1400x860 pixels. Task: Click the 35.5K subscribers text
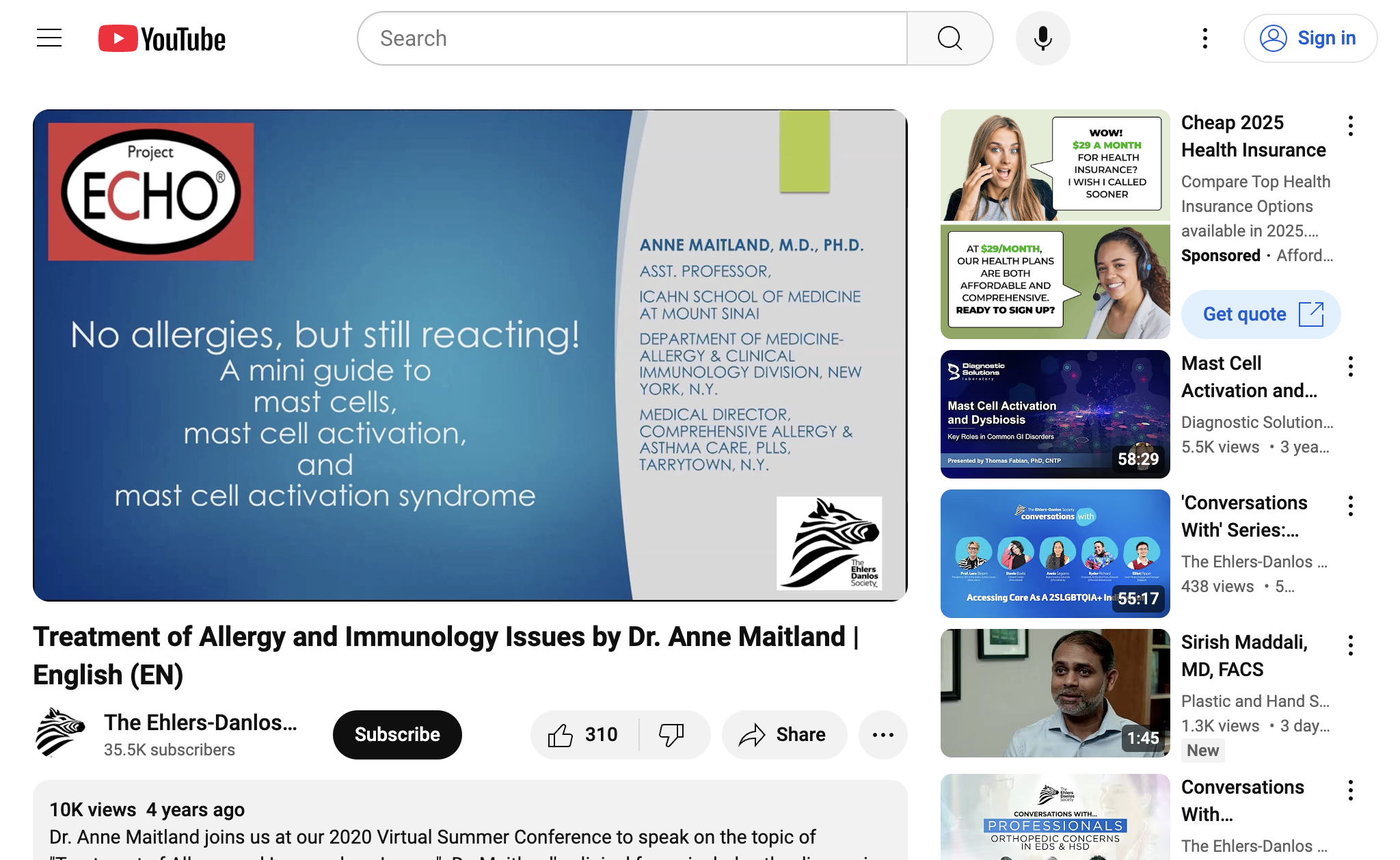170,750
